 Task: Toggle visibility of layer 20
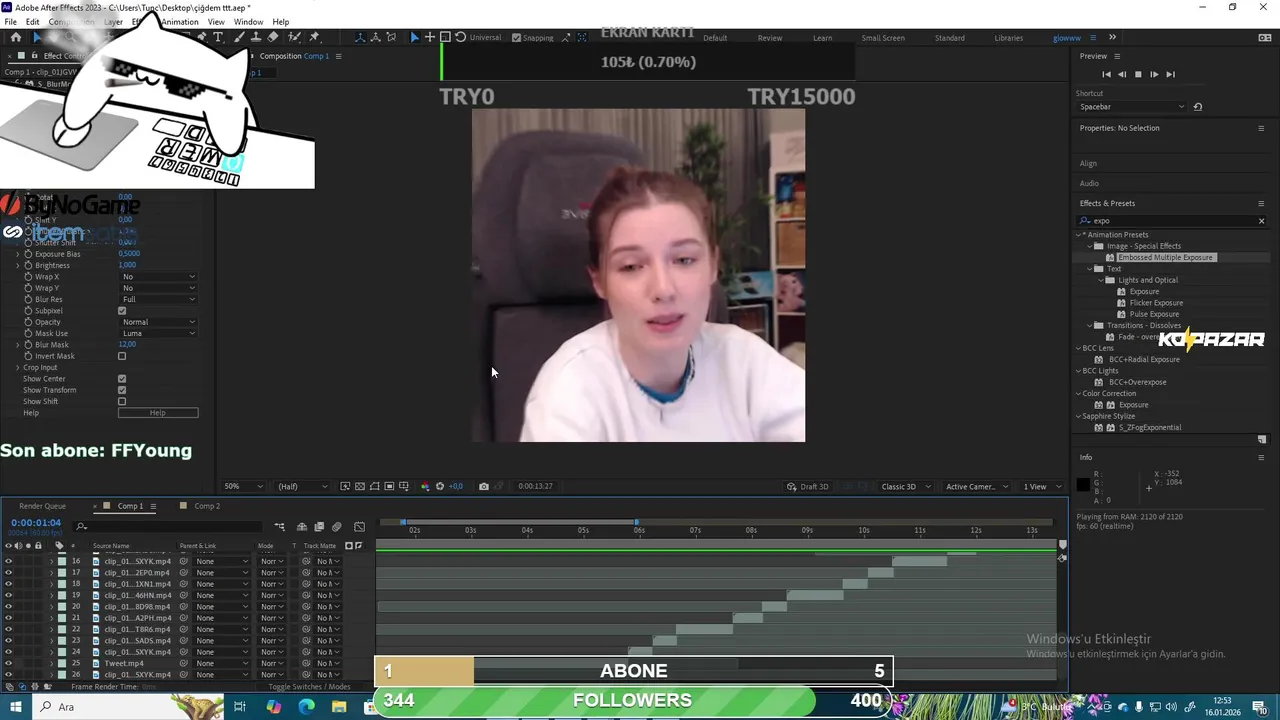point(8,606)
